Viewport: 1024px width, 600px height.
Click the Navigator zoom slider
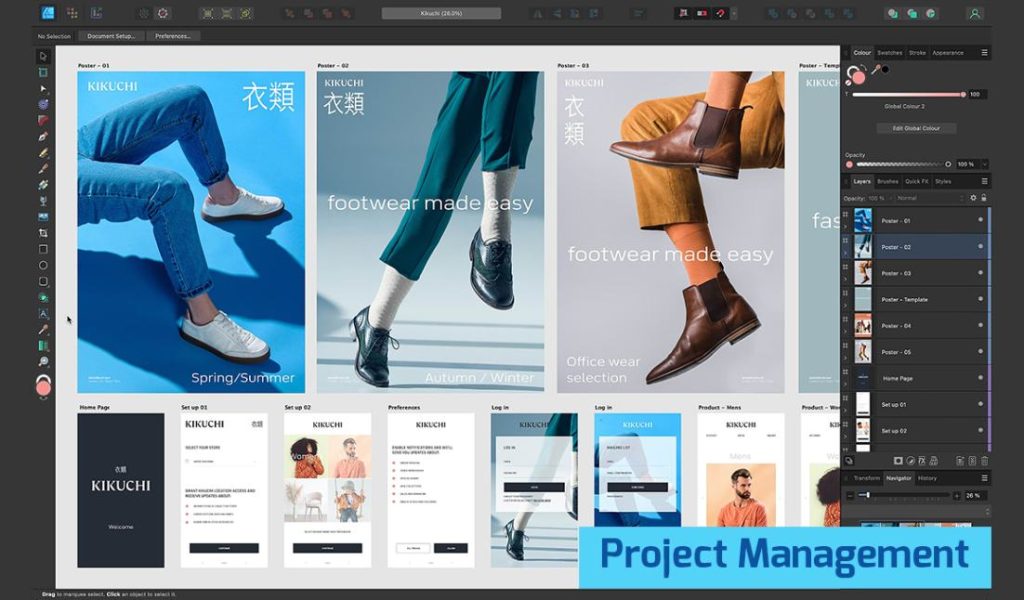[x=904, y=496]
